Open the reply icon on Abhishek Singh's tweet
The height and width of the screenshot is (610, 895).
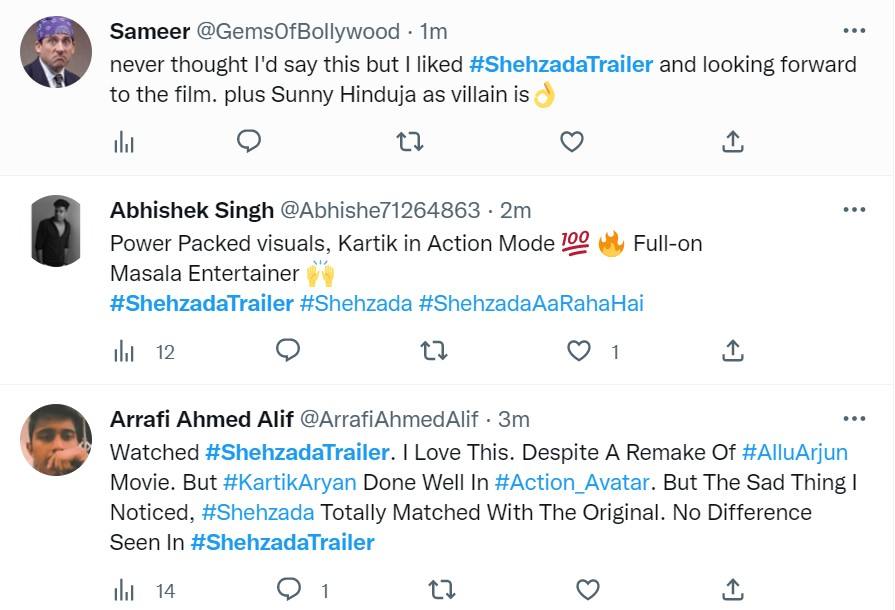[x=288, y=351]
